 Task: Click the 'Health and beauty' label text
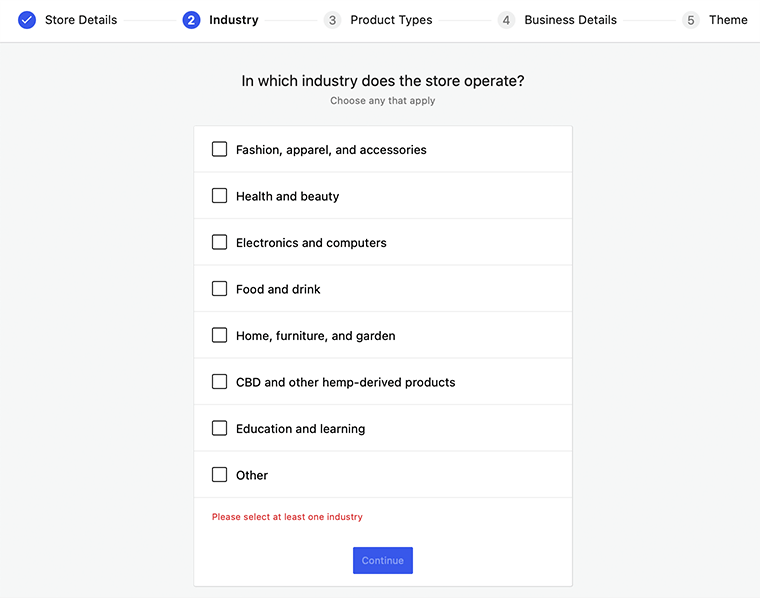tap(287, 196)
